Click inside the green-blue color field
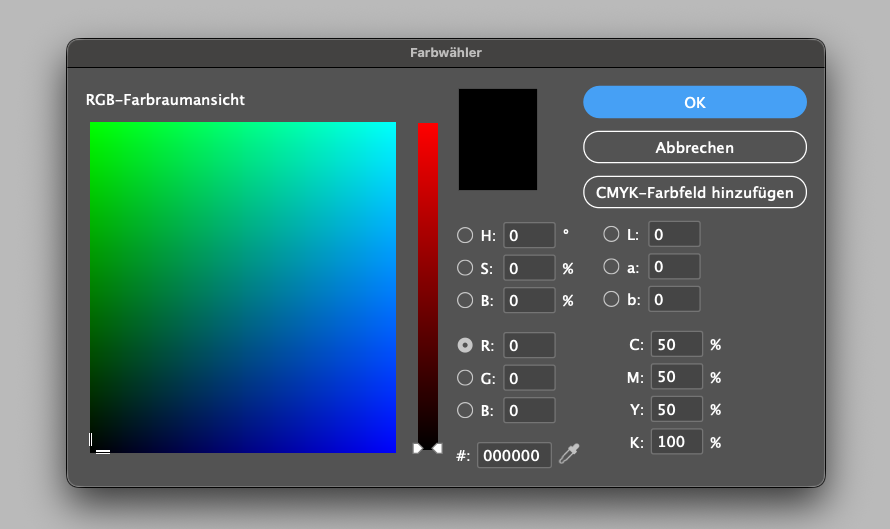Viewport: 890px width, 529px height. click(243, 287)
